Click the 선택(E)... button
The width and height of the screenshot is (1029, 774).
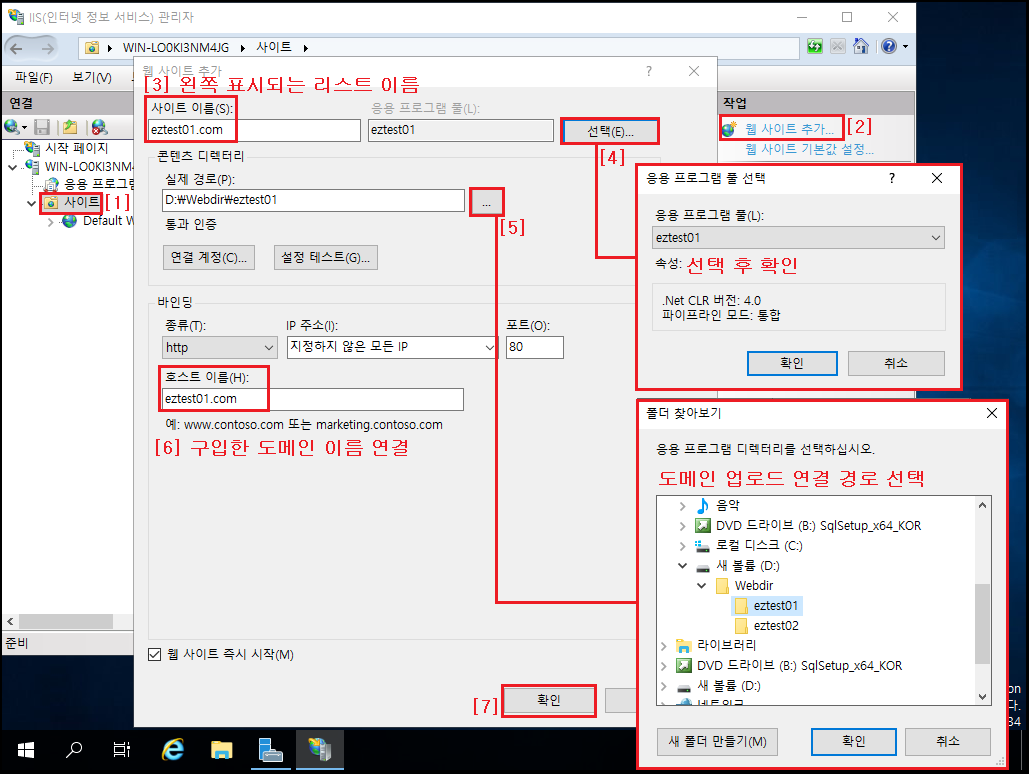[610, 131]
